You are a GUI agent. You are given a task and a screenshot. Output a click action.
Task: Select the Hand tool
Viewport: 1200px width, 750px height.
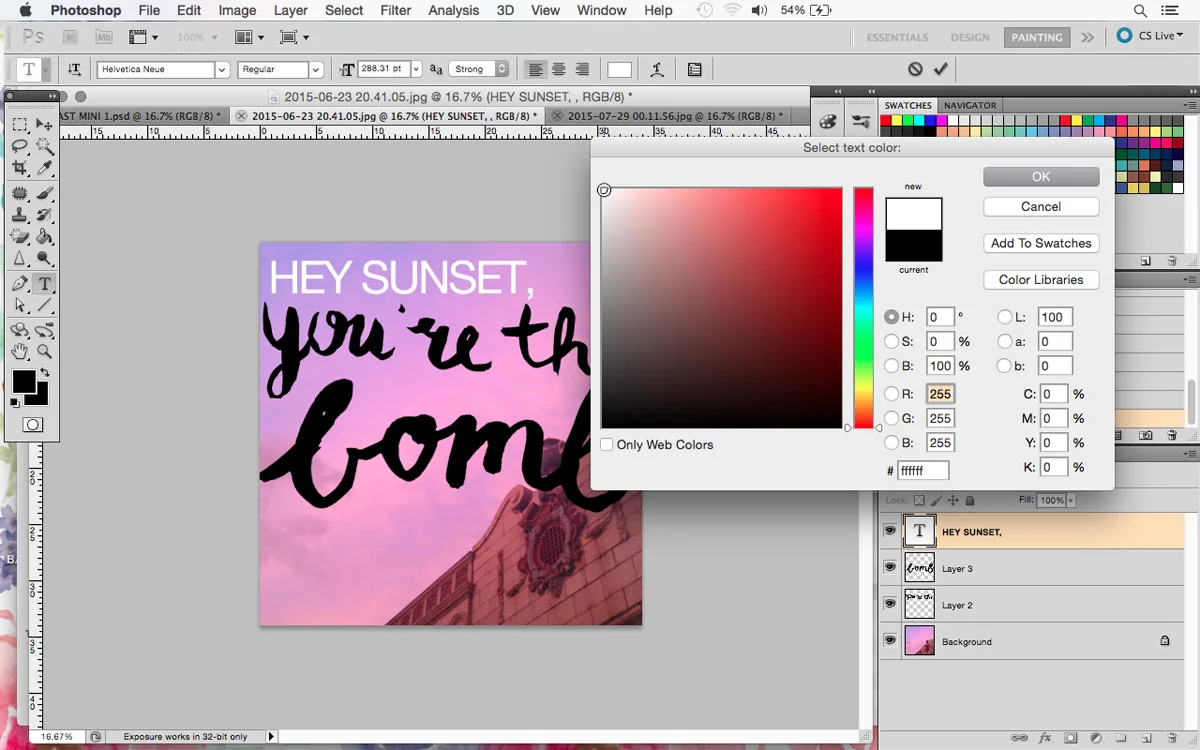point(20,352)
